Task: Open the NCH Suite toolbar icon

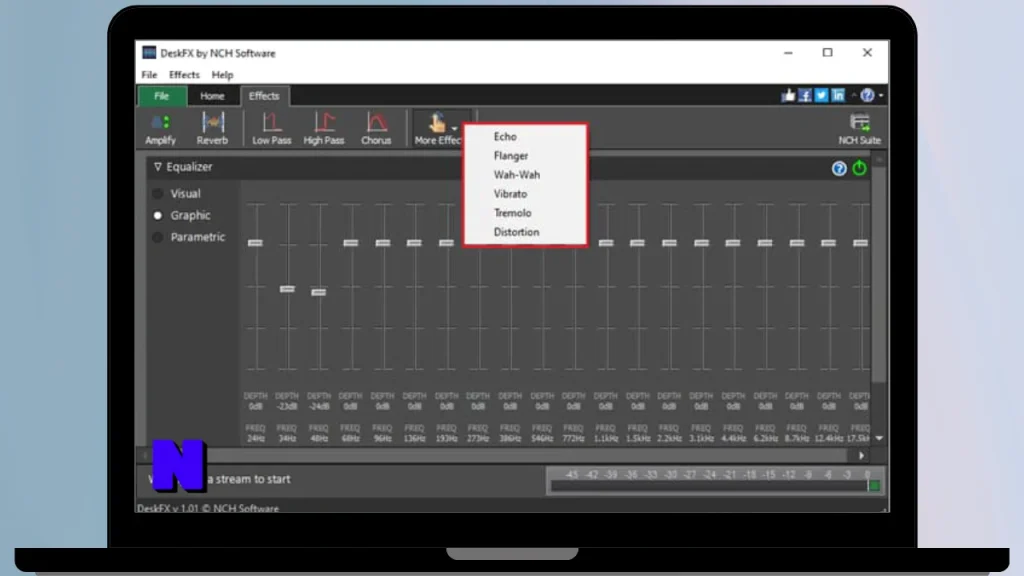Action: (859, 128)
